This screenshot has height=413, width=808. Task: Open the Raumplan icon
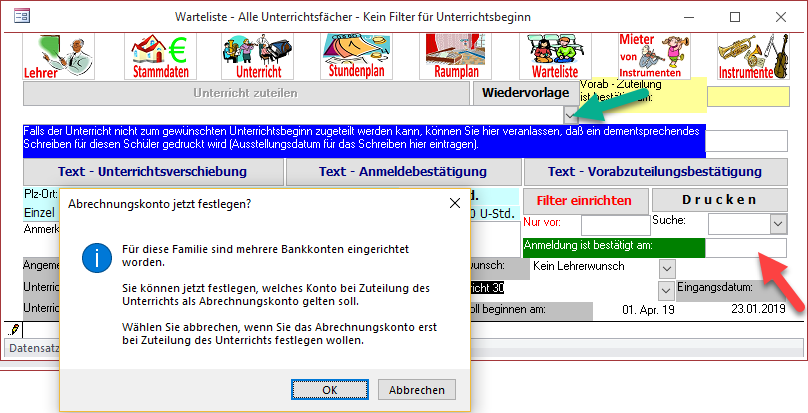click(457, 57)
